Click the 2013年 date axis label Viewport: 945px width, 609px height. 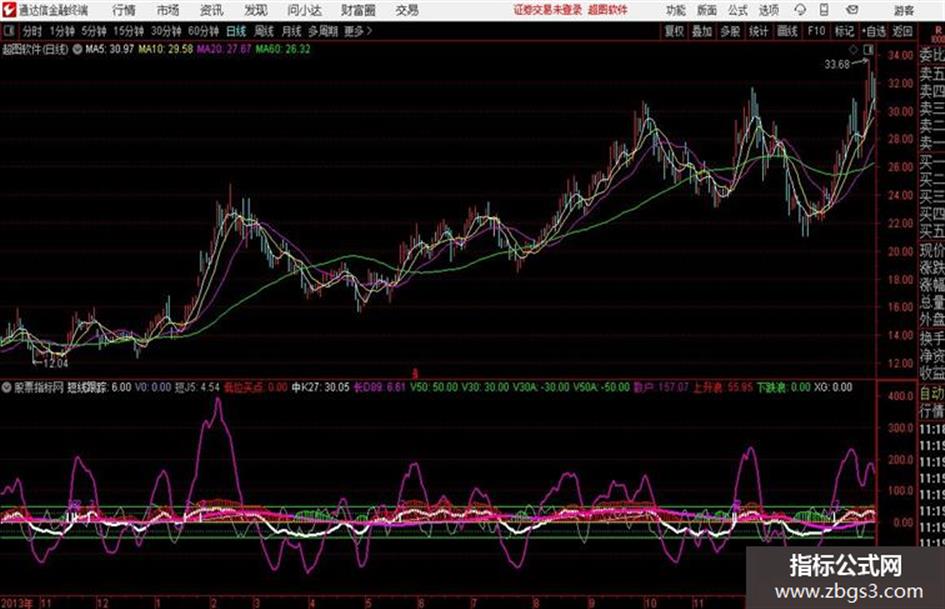tap(17, 603)
